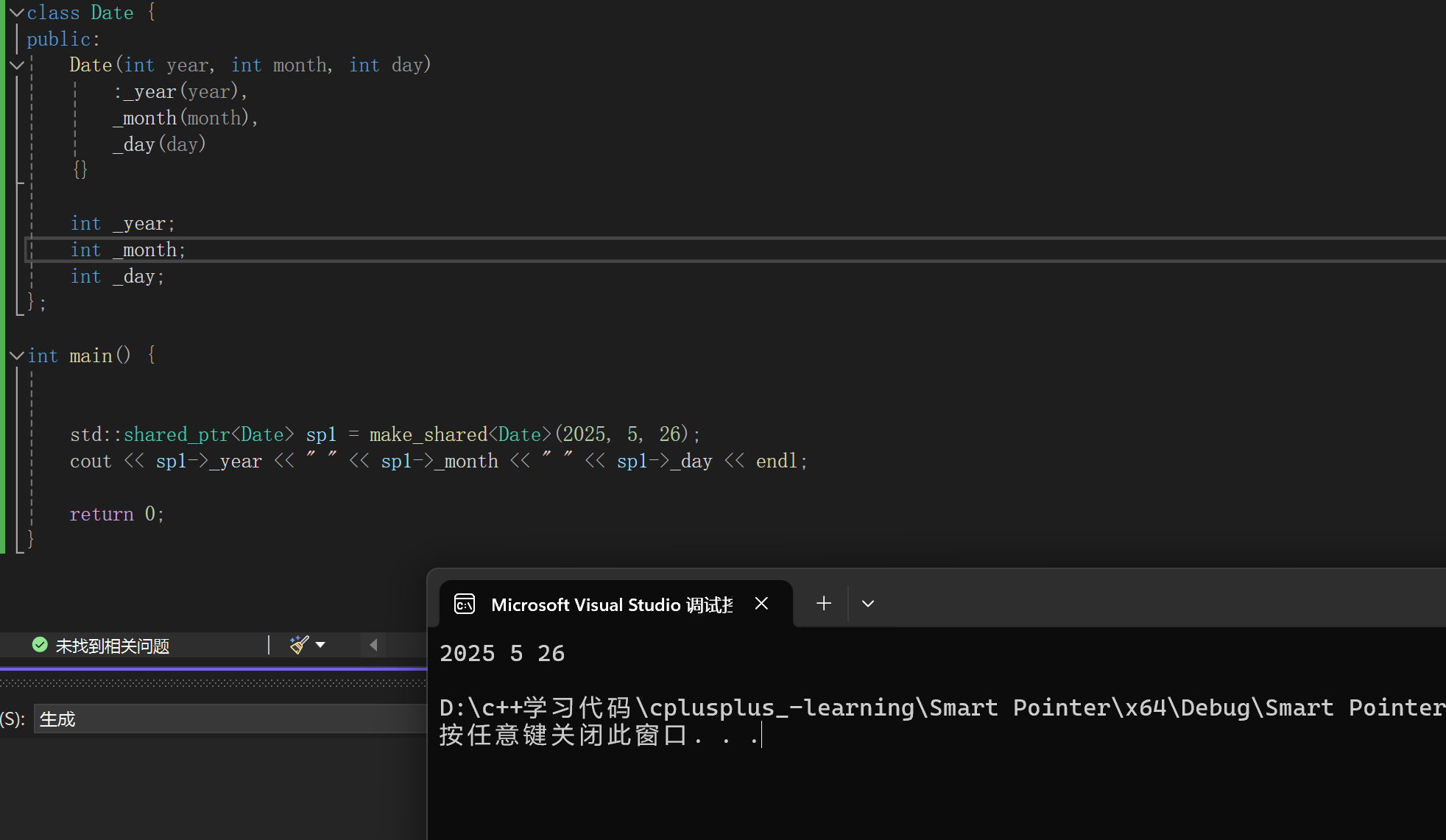Click the dotted splitter grip above output panel
Screen dimensions: 1446x840
[214, 683]
